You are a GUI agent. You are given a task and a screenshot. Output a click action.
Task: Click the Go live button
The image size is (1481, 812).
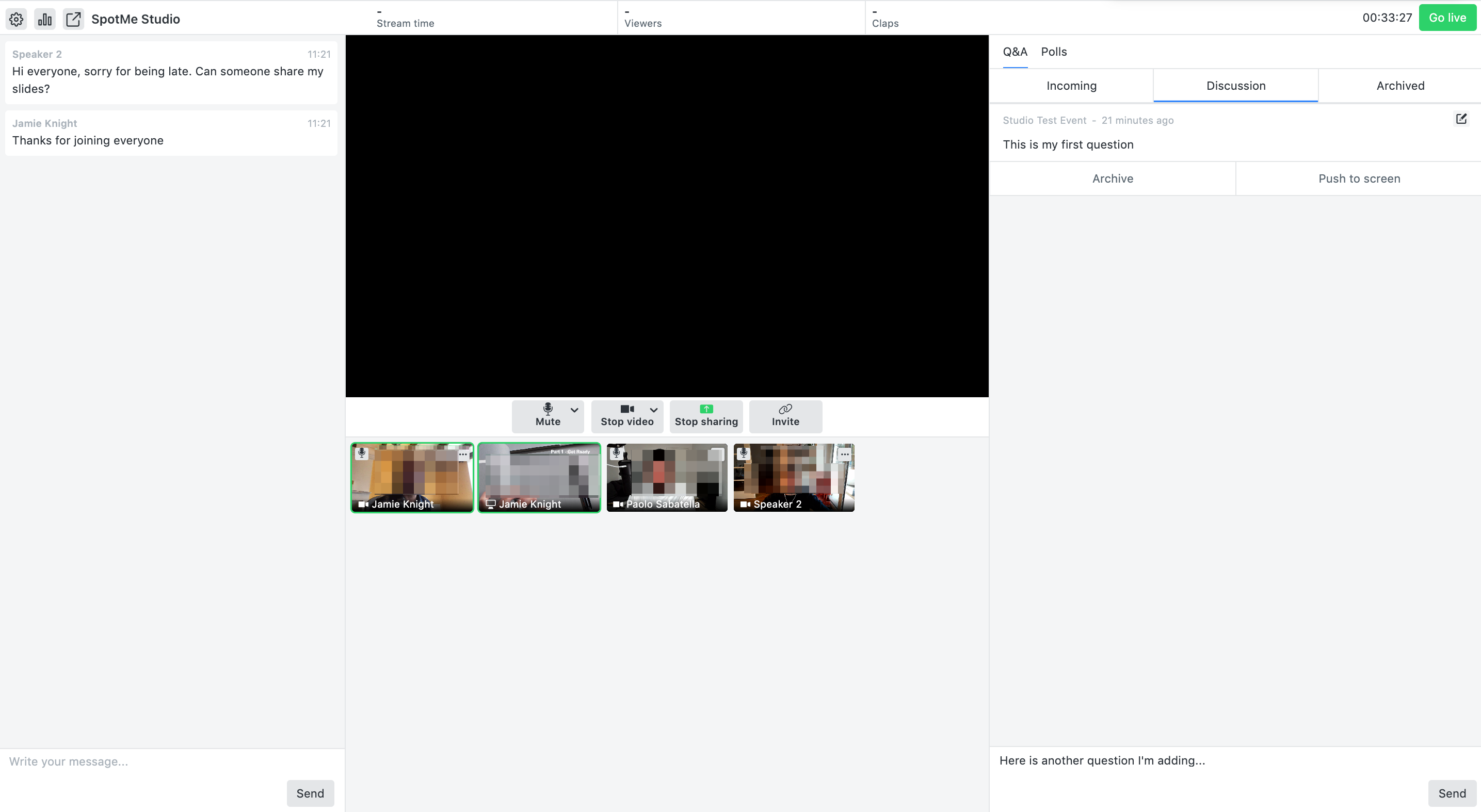[x=1447, y=18]
